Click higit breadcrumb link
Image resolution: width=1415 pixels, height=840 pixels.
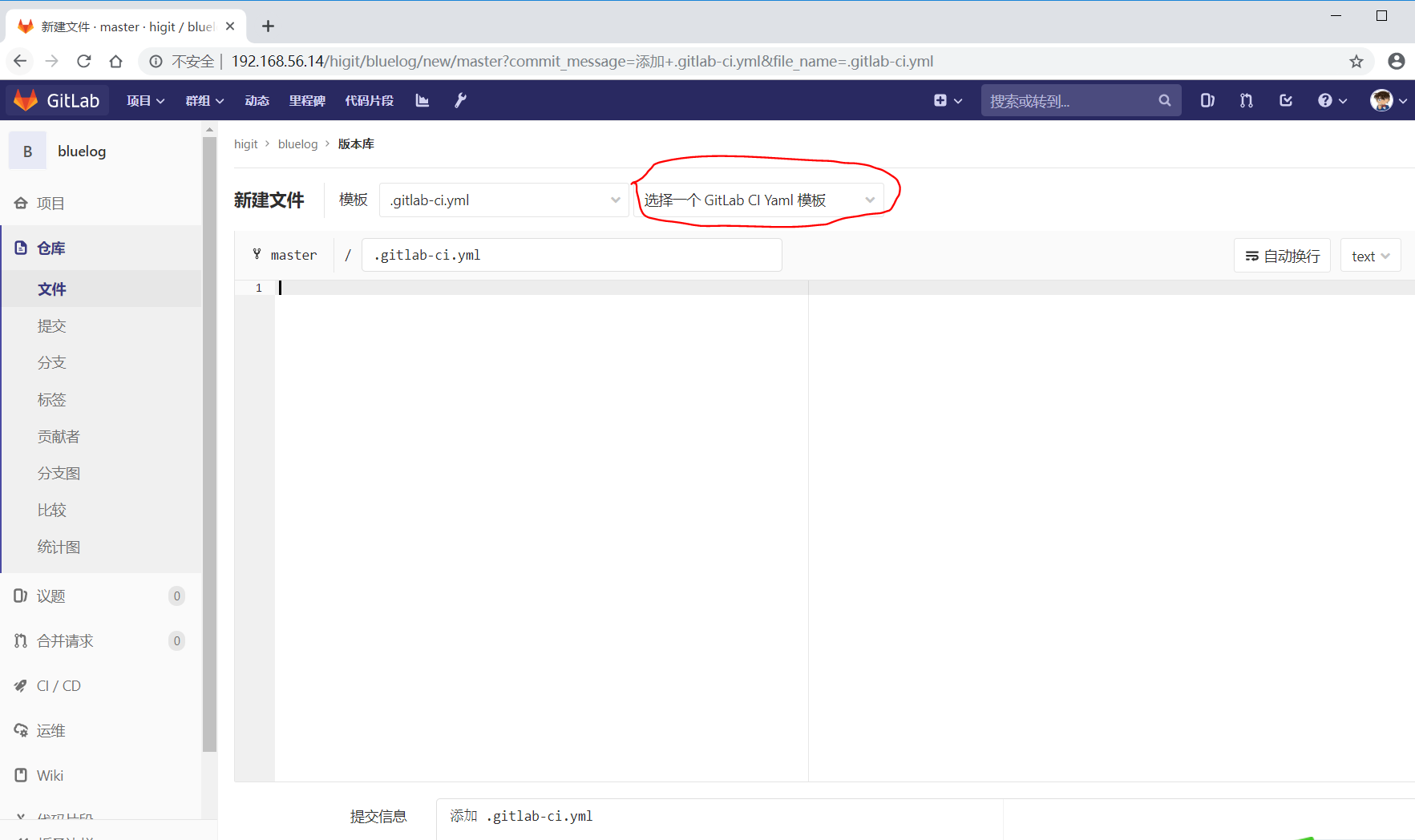(245, 144)
